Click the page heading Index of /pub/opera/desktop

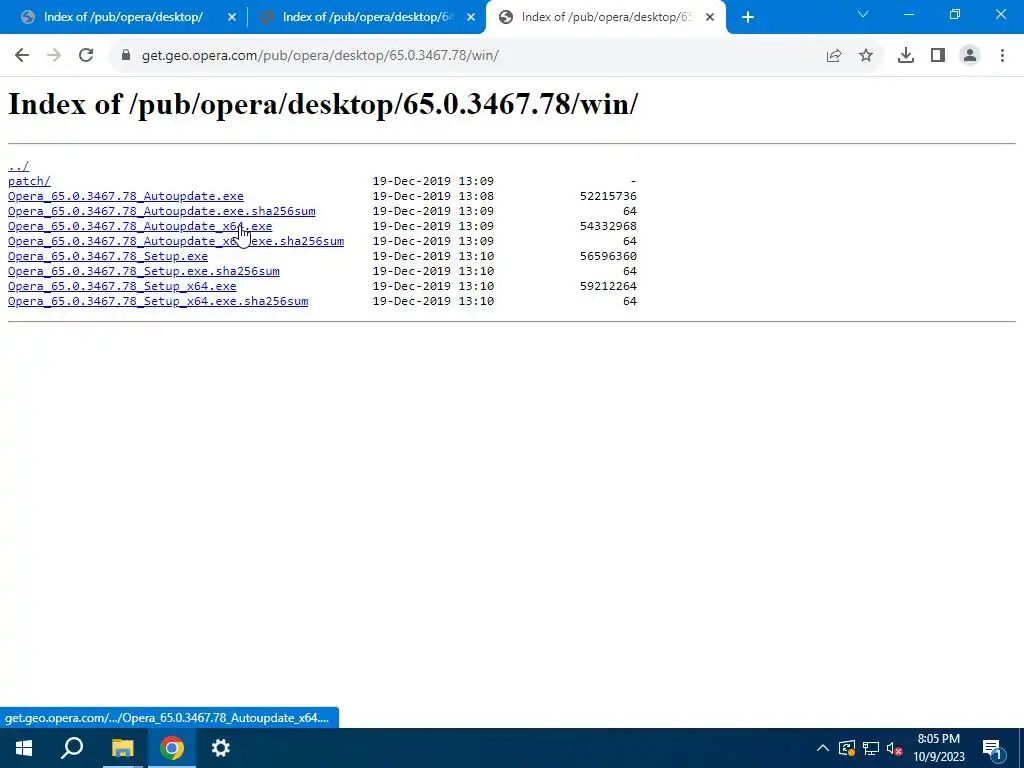[323, 104]
